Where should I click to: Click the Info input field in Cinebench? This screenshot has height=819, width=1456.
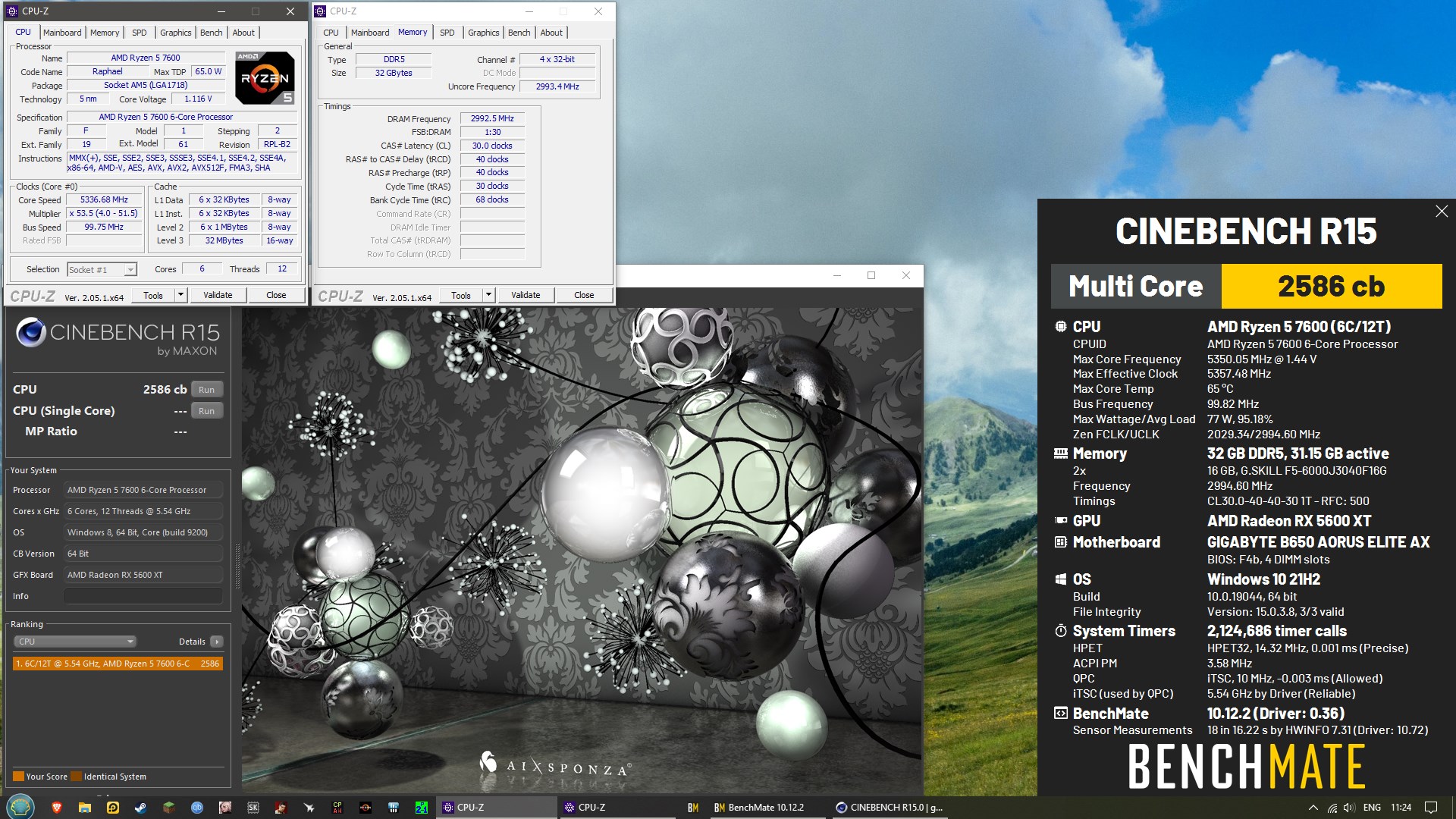[x=144, y=596]
